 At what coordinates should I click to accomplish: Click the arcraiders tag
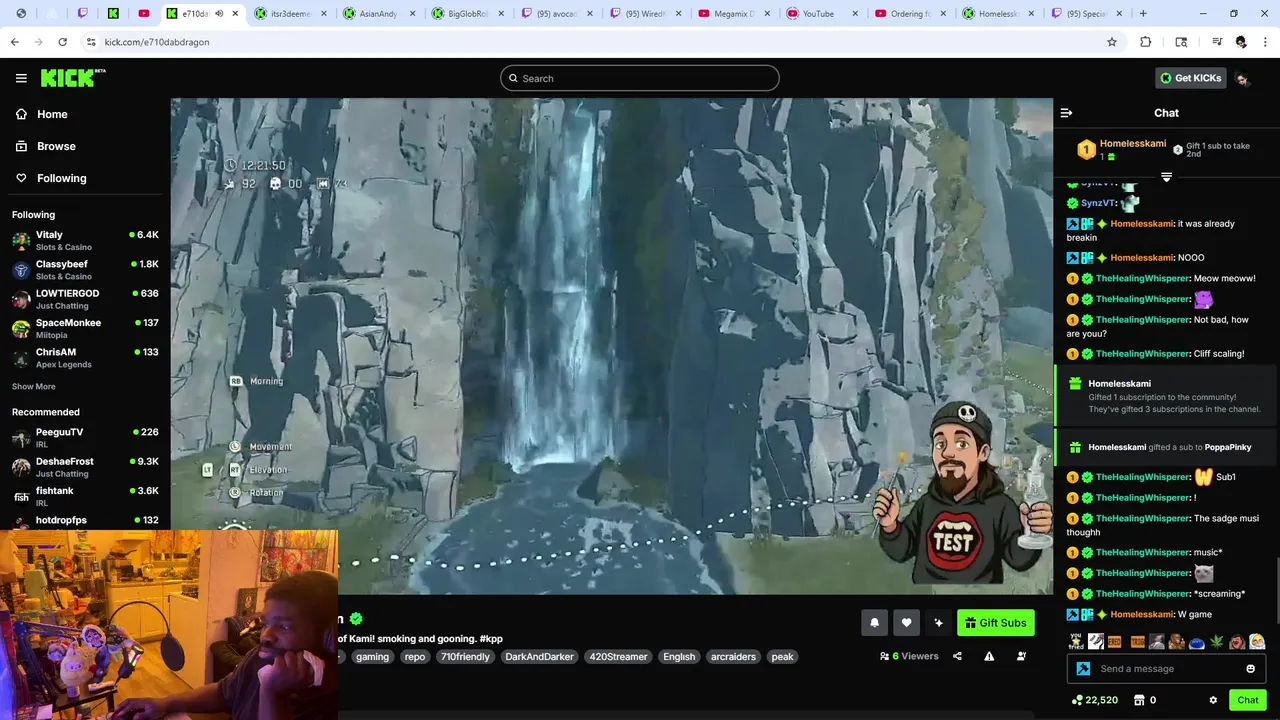pyautogui.click(x=733, y=657)
